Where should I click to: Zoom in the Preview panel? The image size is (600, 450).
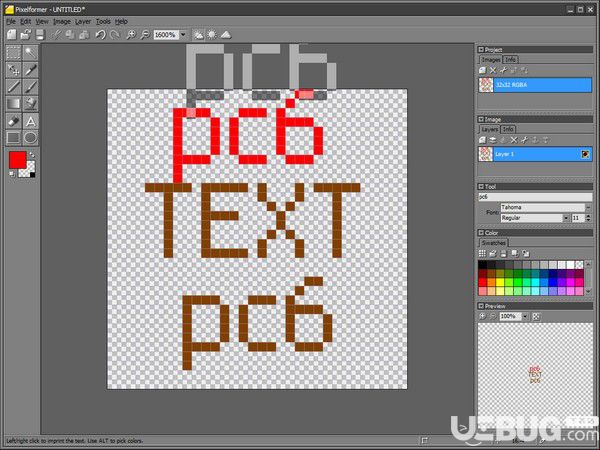[x=483, y=316]
